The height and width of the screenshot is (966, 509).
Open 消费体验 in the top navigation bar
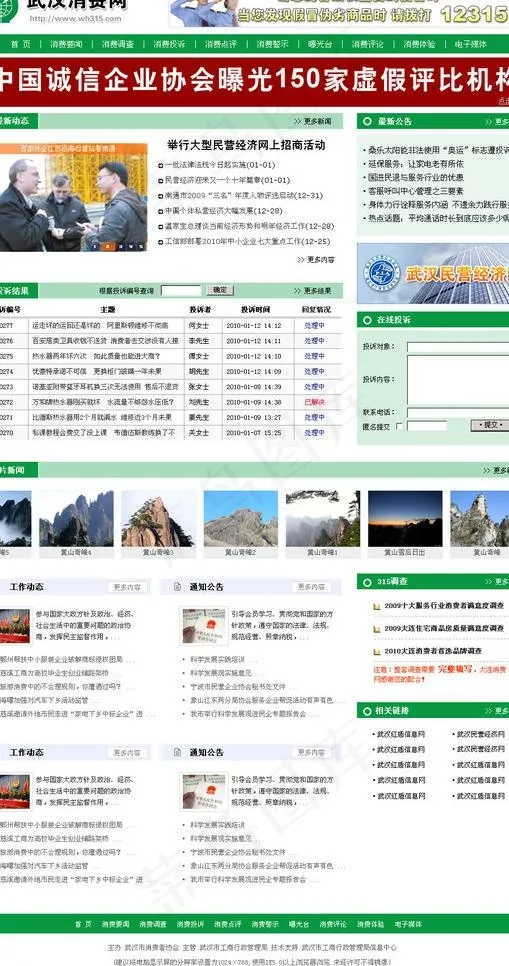(419, 44)
